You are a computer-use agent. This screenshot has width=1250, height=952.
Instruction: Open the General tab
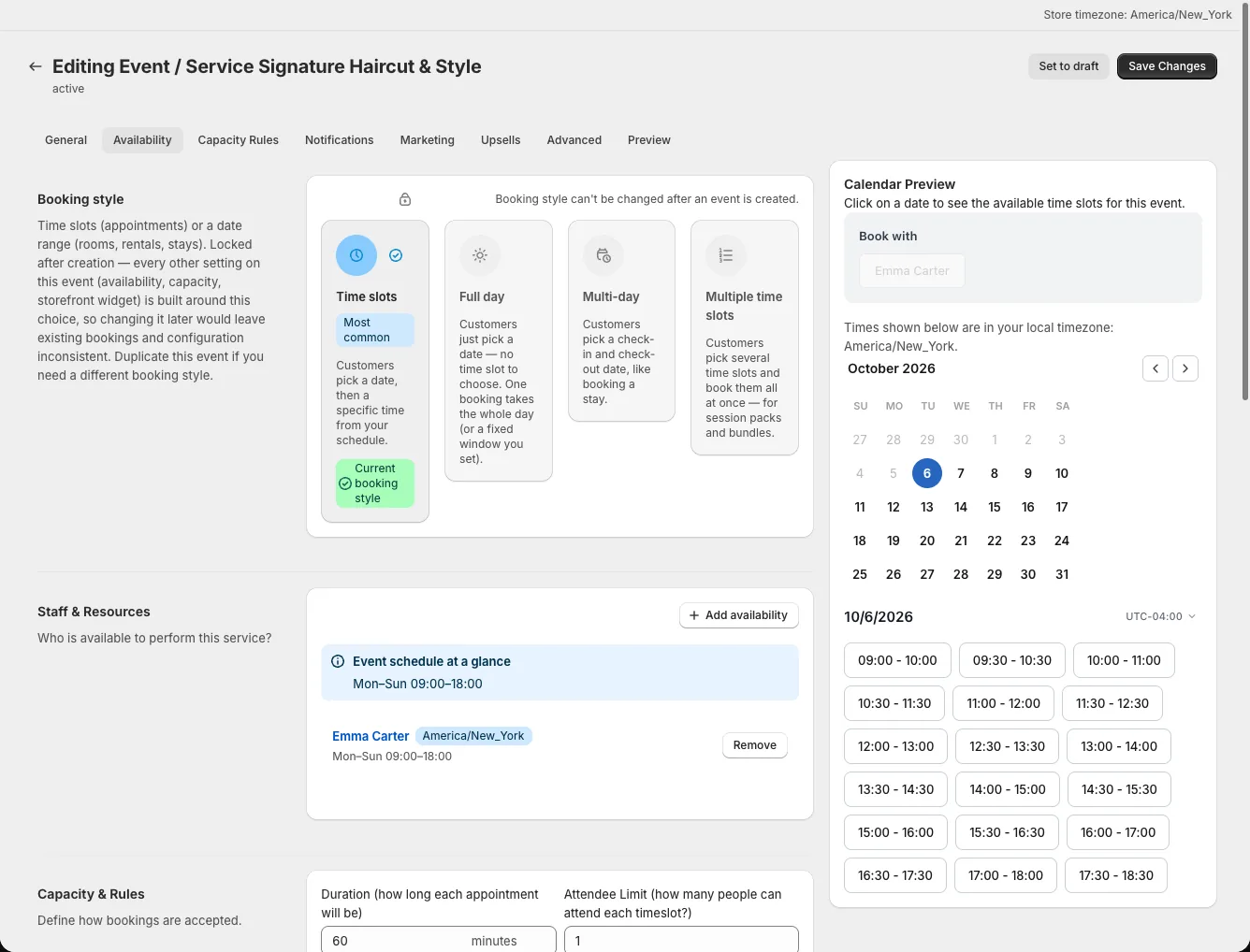(x=65, y=140)
